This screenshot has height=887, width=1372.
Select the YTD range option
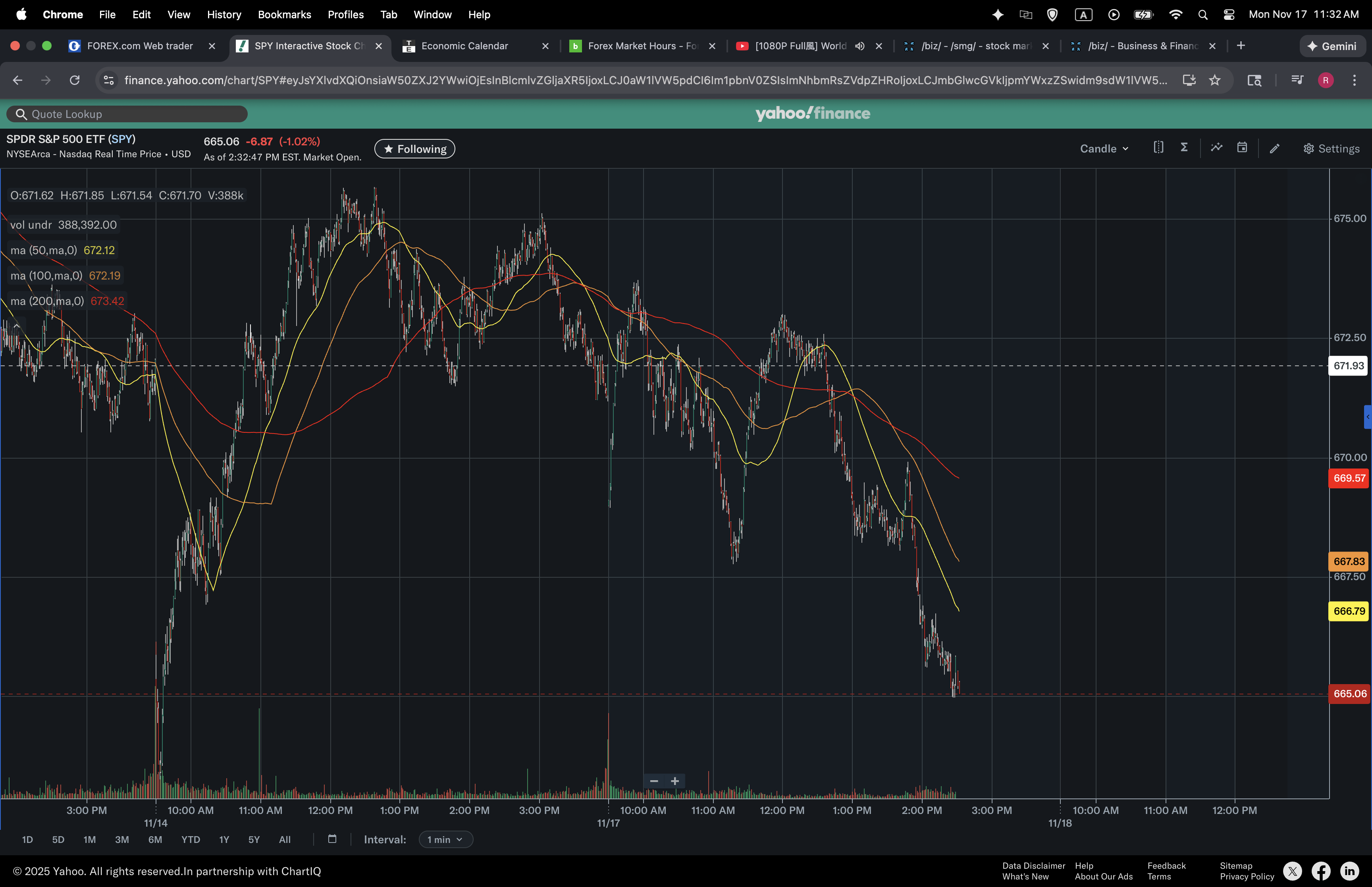tap(191, 840)
